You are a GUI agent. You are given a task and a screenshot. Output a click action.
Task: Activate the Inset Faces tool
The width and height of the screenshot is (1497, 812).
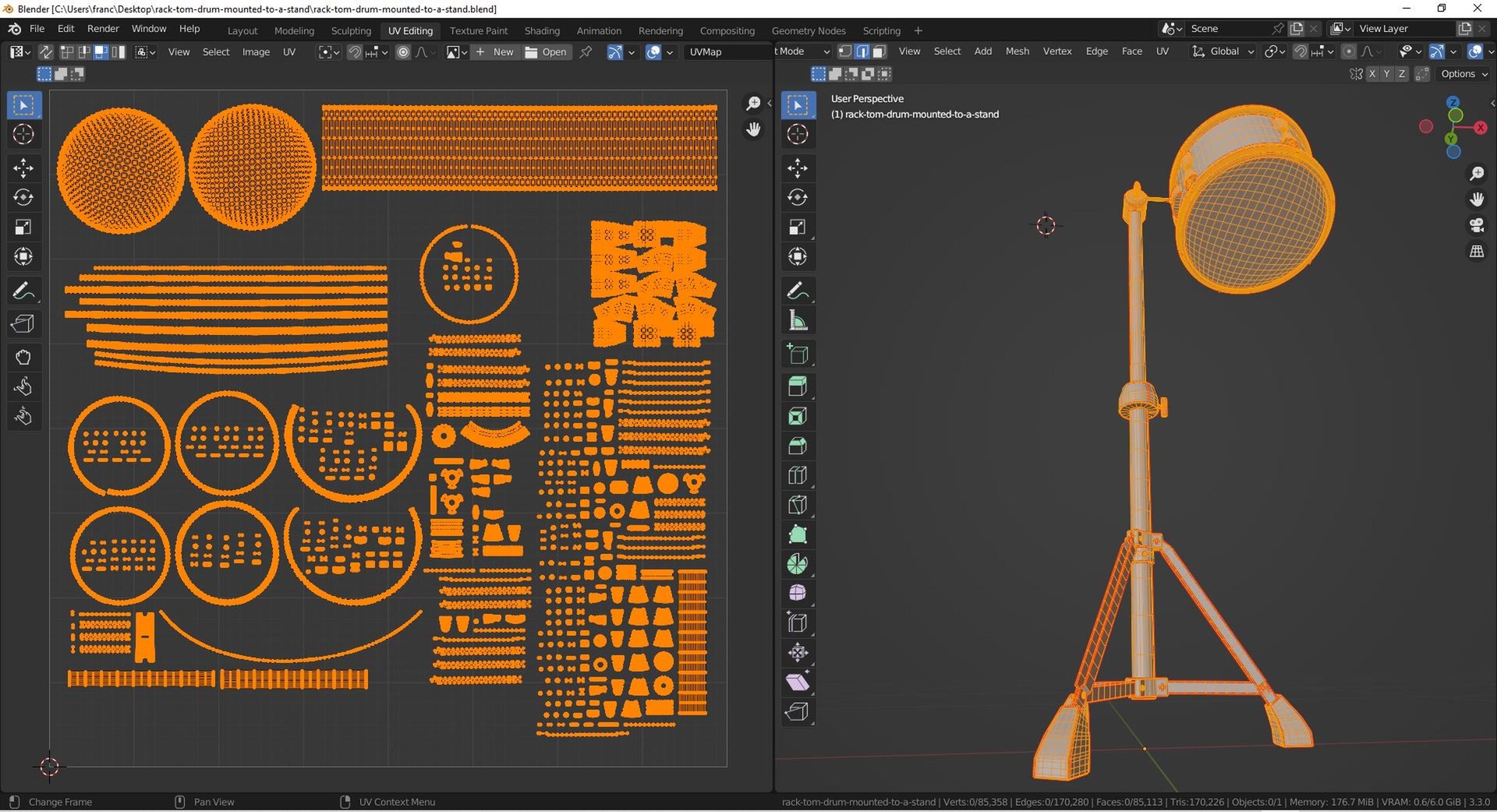click(x=798, y=416)
